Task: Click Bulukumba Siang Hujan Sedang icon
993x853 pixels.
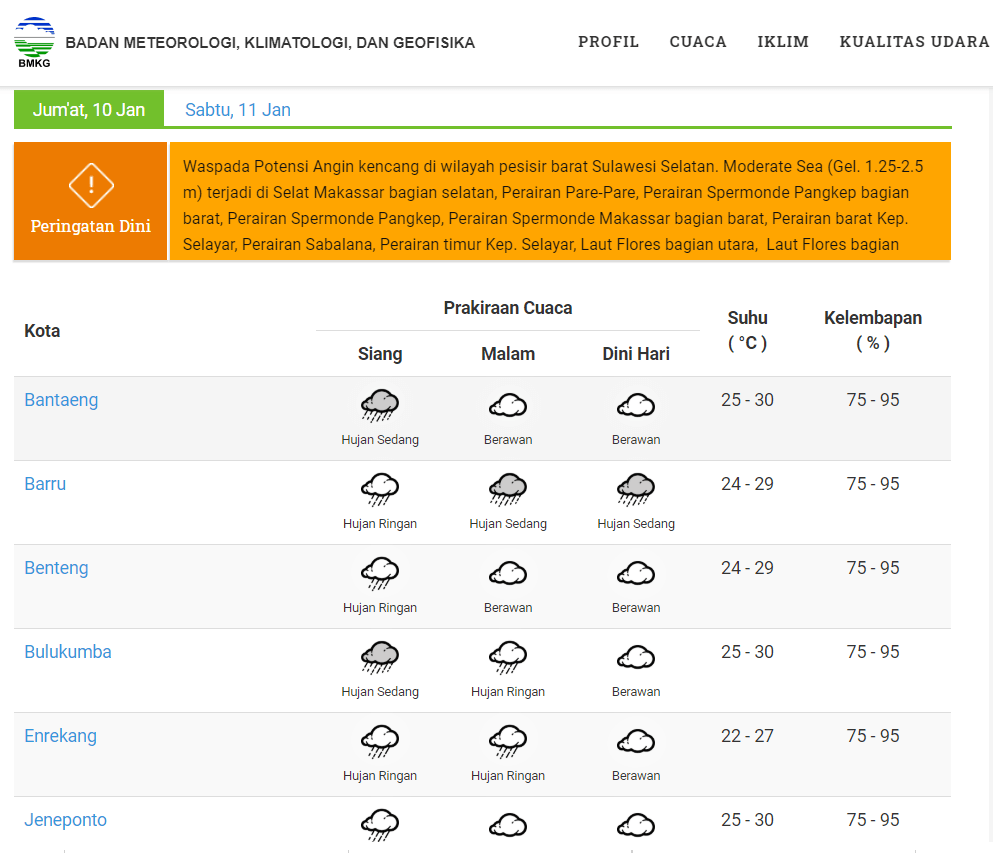Action: pos(380,657)
